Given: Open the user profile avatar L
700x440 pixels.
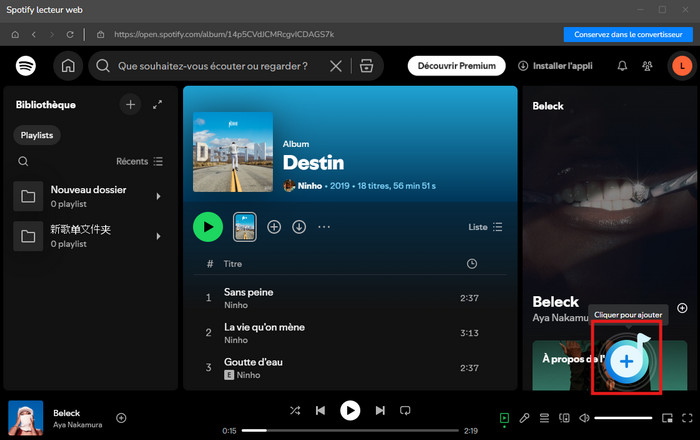Looking at the screenshot, I should pos(682,66).
